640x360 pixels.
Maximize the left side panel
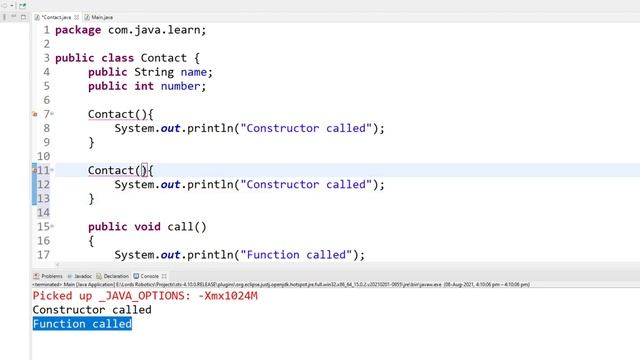23,17
